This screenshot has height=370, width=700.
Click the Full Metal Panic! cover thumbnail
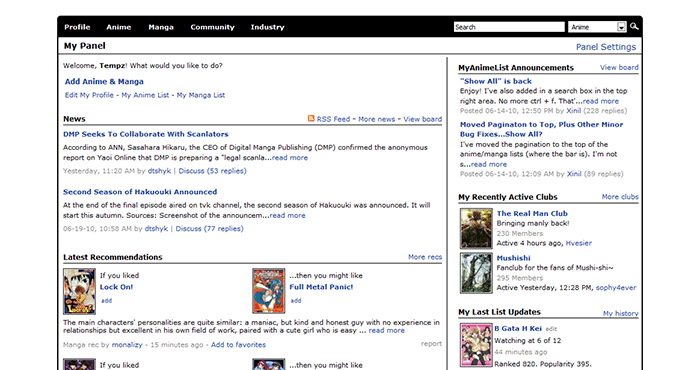coord(269,291)
